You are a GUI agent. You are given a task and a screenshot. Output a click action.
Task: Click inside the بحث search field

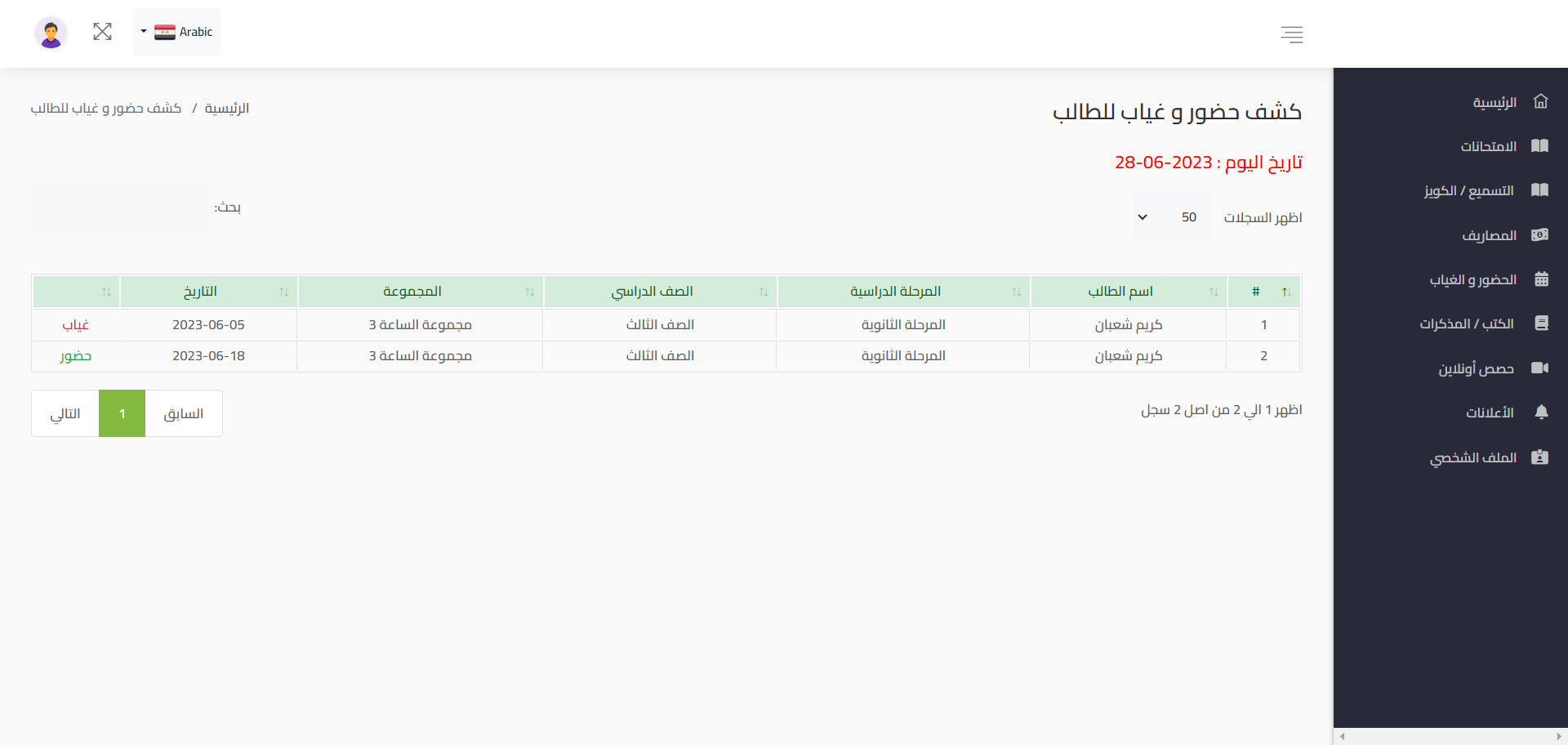click(118, 207)
